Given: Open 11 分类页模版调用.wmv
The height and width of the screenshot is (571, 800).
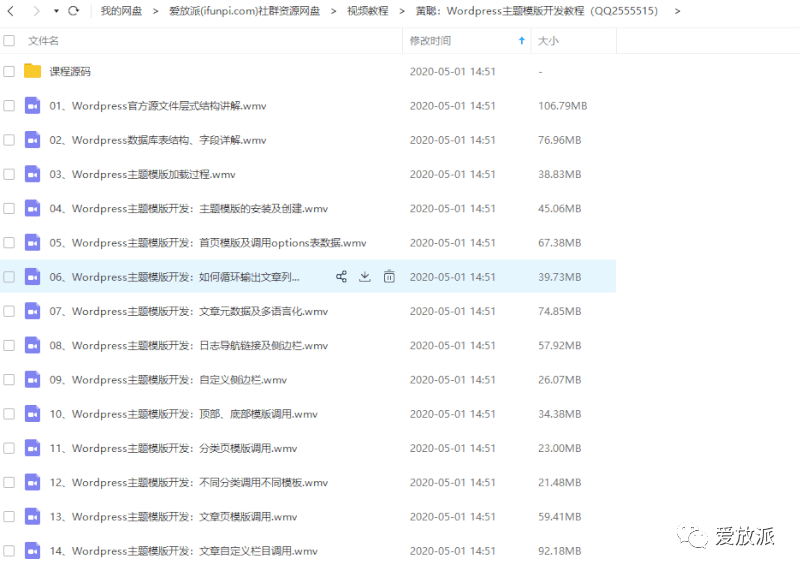Looking at the screenshot, I should click(173, 448).
